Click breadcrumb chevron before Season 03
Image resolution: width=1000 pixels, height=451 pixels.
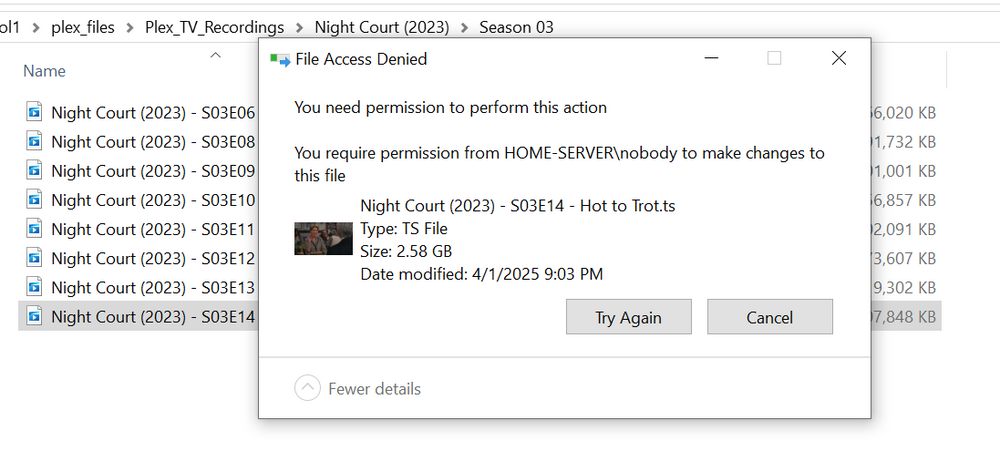coord(464,27)
